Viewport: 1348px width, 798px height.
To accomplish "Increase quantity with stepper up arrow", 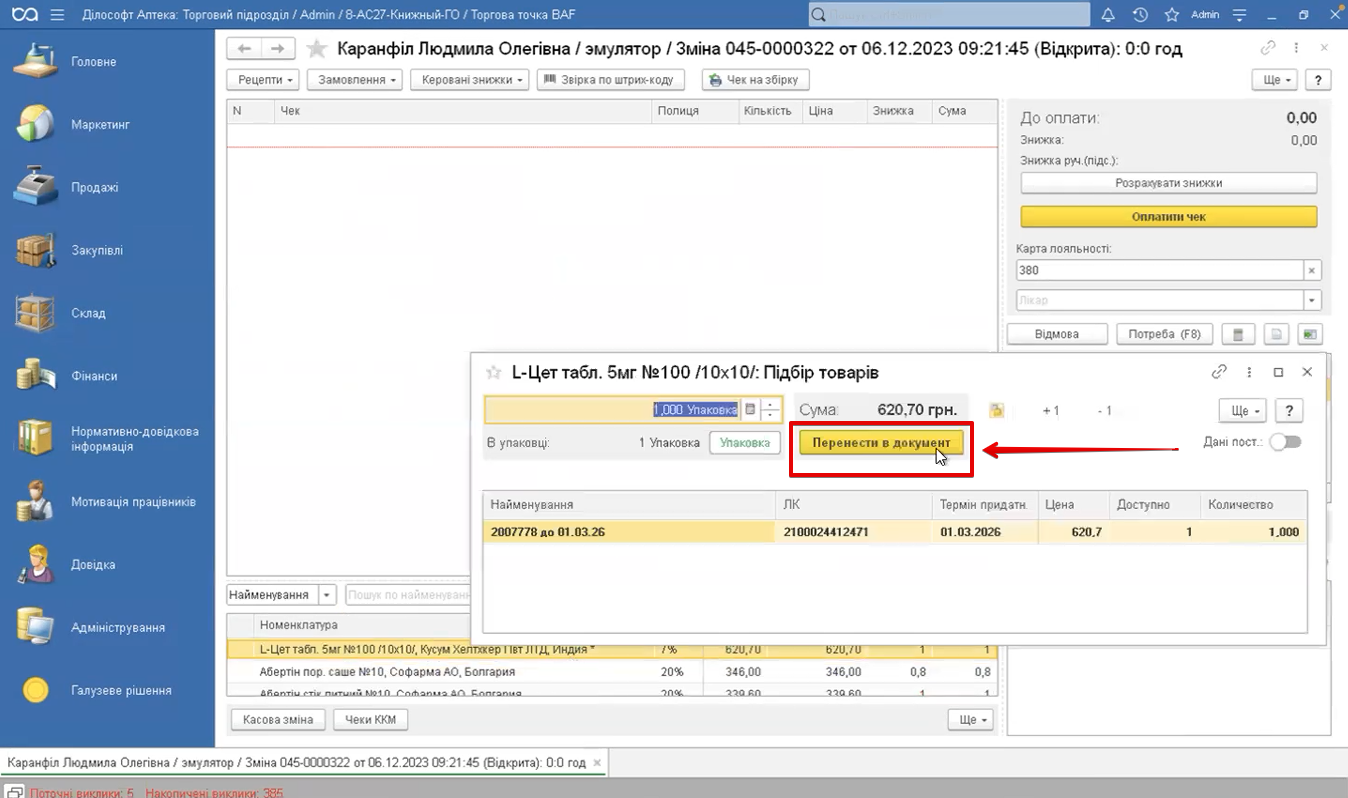I will point(770,404).
